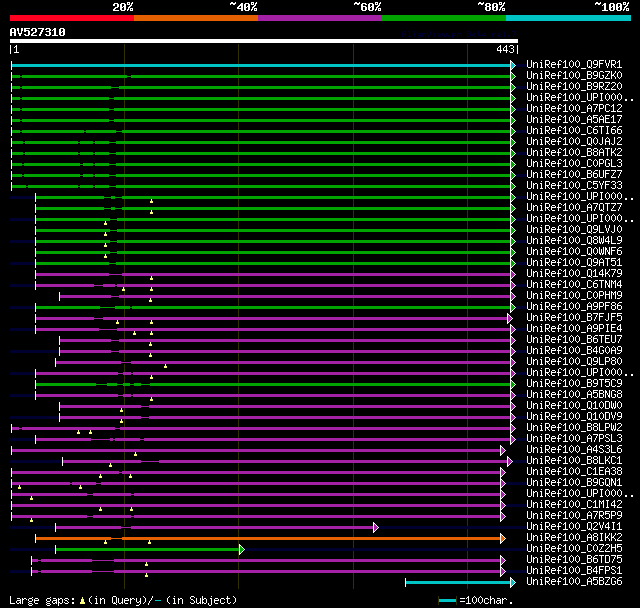The height and width of the screenshot is (608, 640).
Task: Click the orange ~40% identity color segment
Action: point(196,18)
